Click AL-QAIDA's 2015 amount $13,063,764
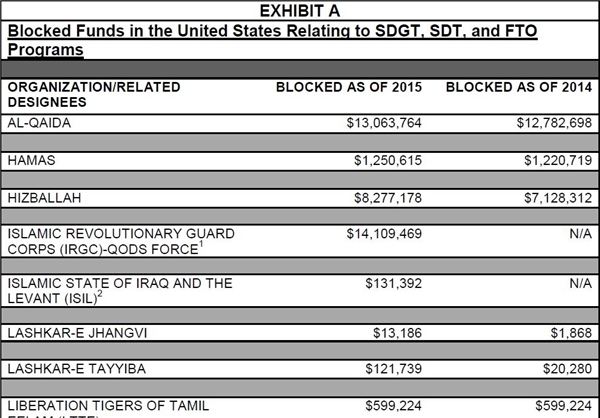Screen dimensions: 600x418 pos(371,123)
